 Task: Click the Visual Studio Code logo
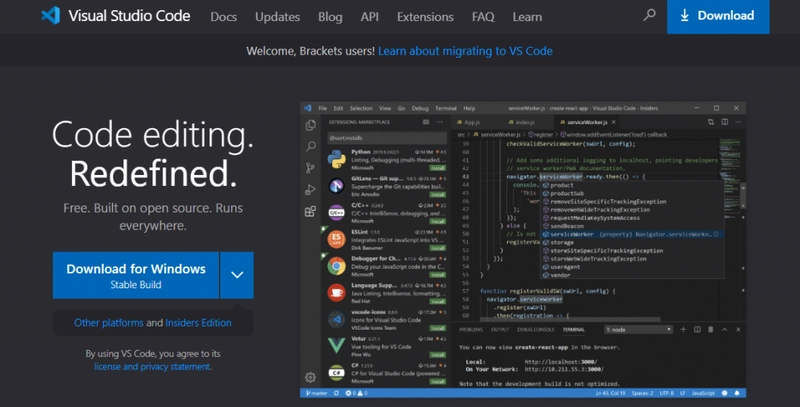(x=51, y=16)
